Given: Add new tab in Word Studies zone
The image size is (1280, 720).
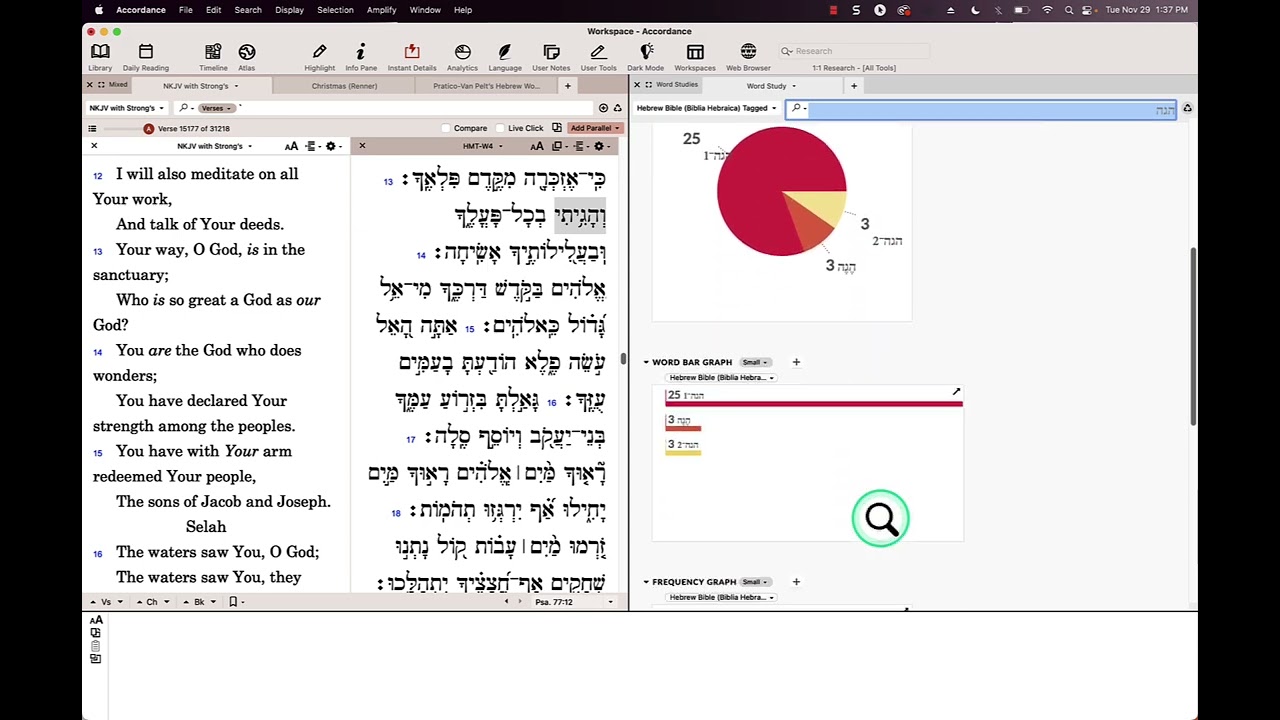Looking at the screenshot, I should (854, 86).
